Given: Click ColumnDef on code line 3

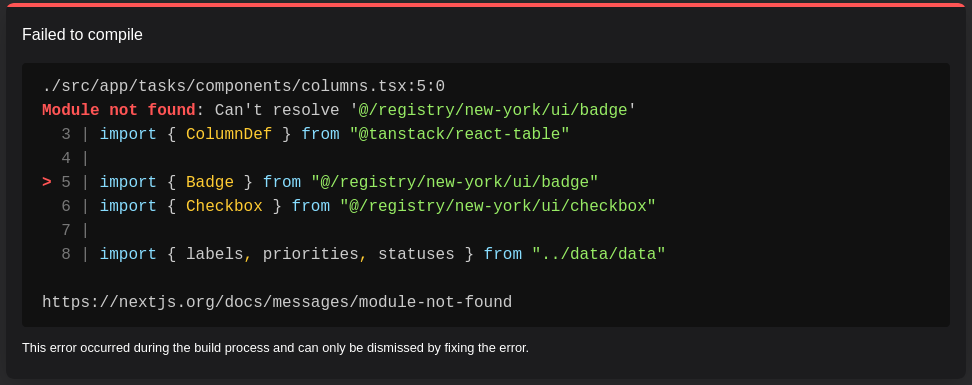Looking at the screenshot, I should pyautogui.click(x=229, y=134).
